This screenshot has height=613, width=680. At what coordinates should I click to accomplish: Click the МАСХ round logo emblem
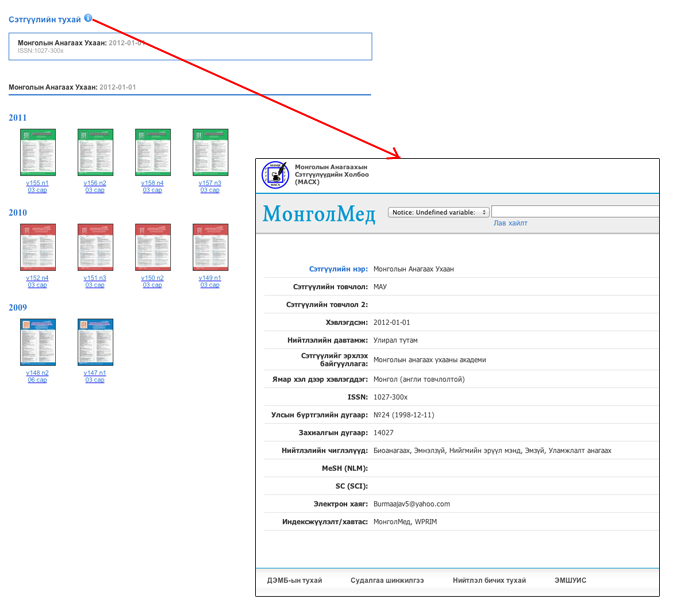pos(275,175)
